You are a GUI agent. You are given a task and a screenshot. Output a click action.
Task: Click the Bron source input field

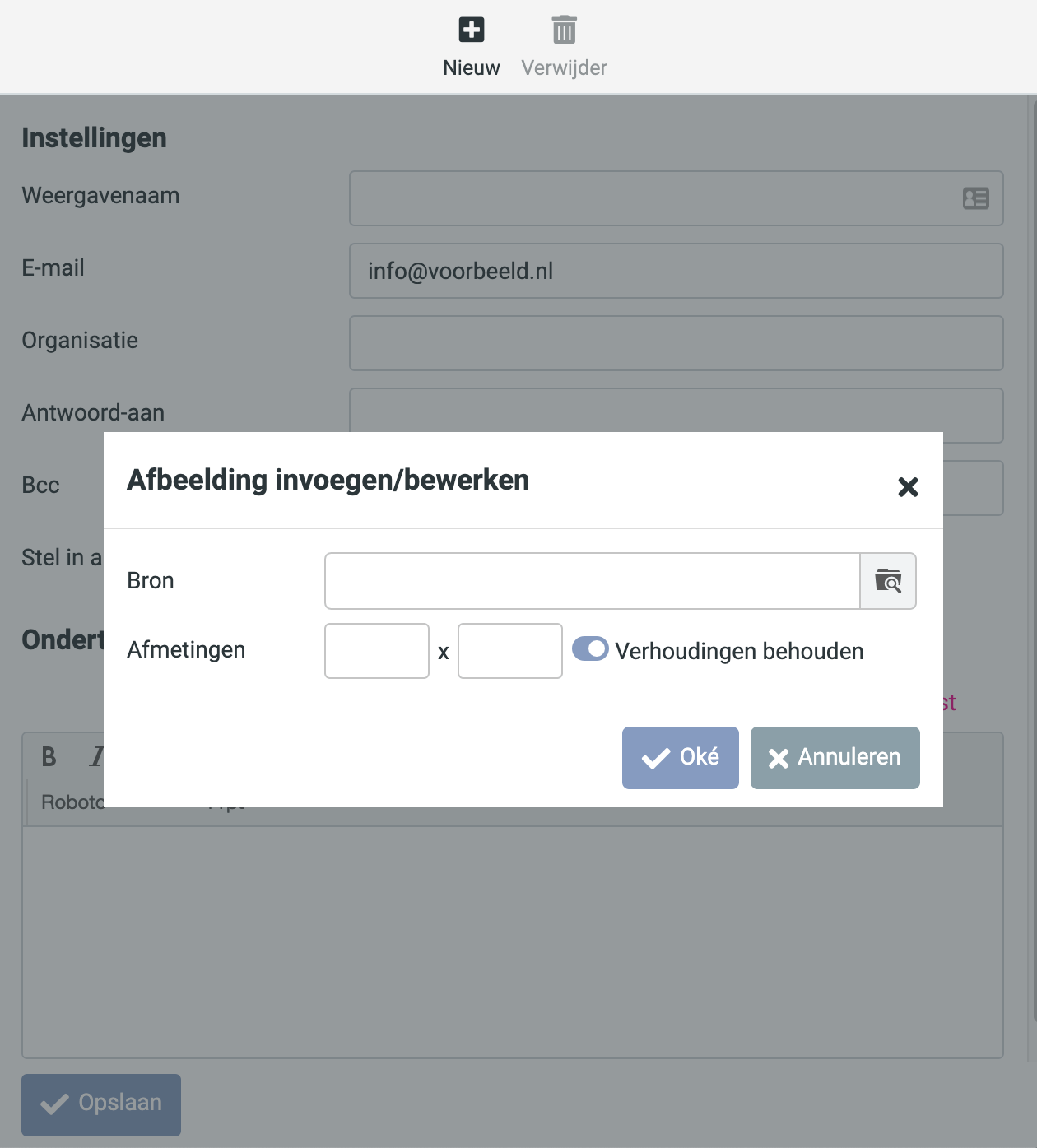pos(592,581)
